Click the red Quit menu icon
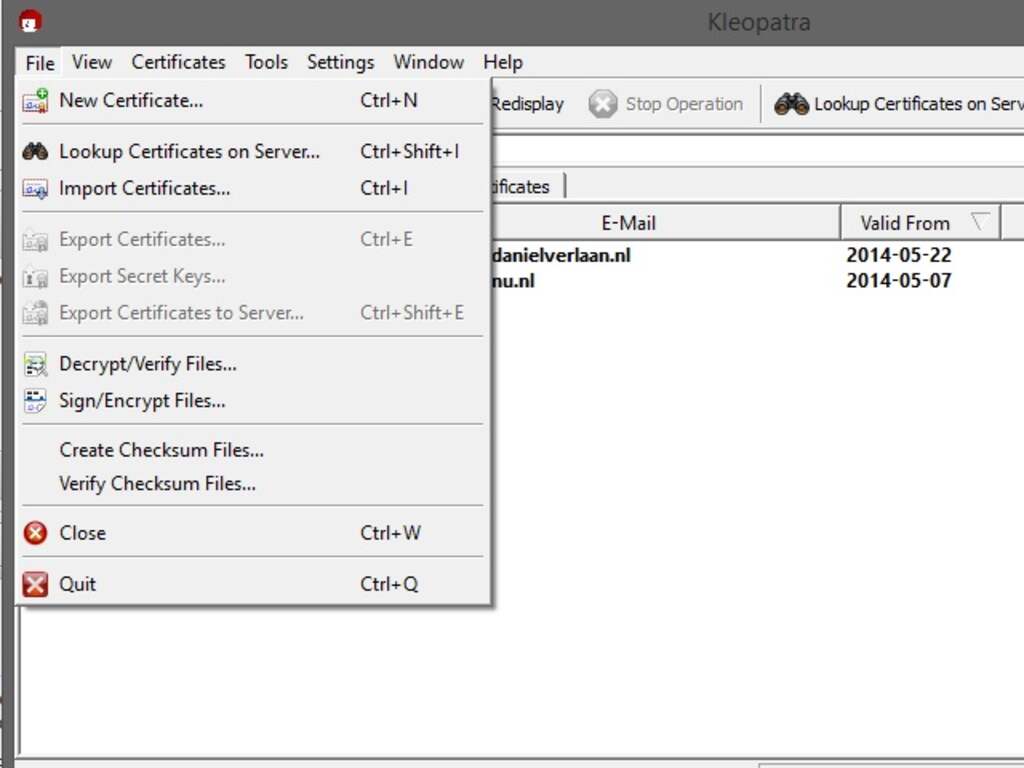Screen dimensions: 1024x768 click(35, 584)
